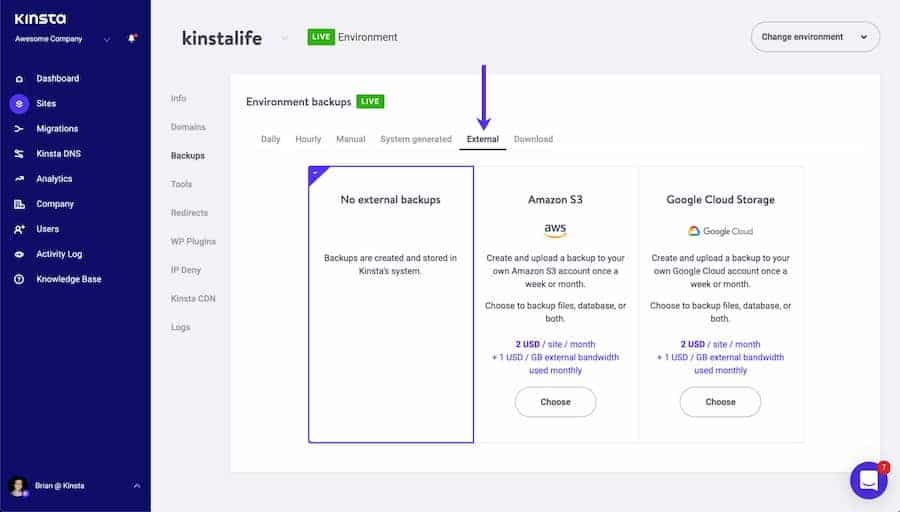Click the Dashboard home icon
The height and width of the screenshot is (512, 900).
(19, 79)
